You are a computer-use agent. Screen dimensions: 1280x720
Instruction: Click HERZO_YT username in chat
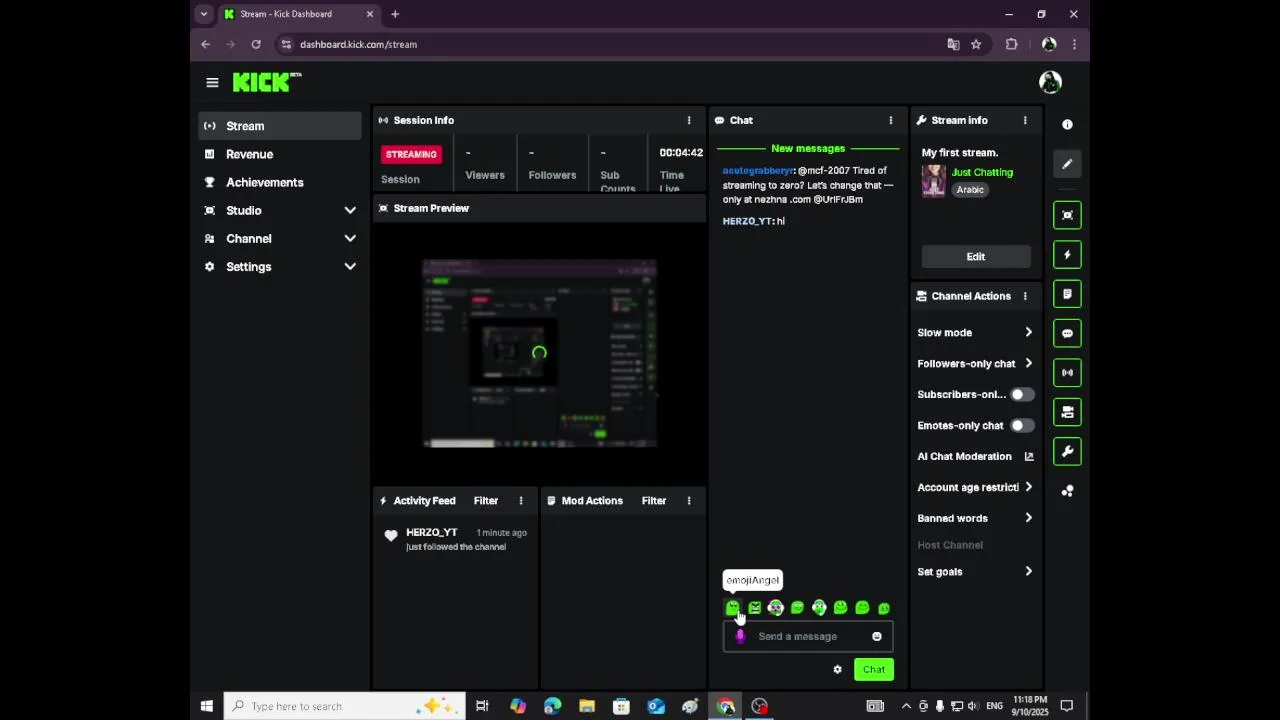pos(747,221)
